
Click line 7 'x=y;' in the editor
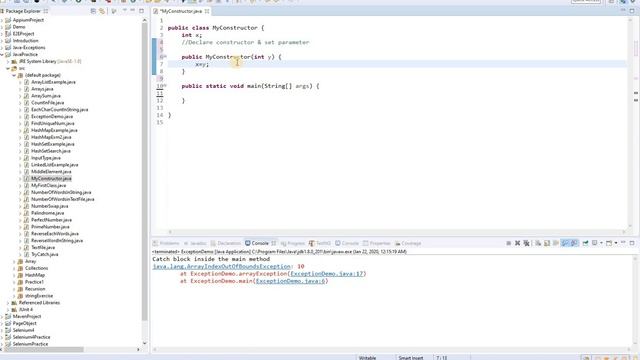[202, 64]
